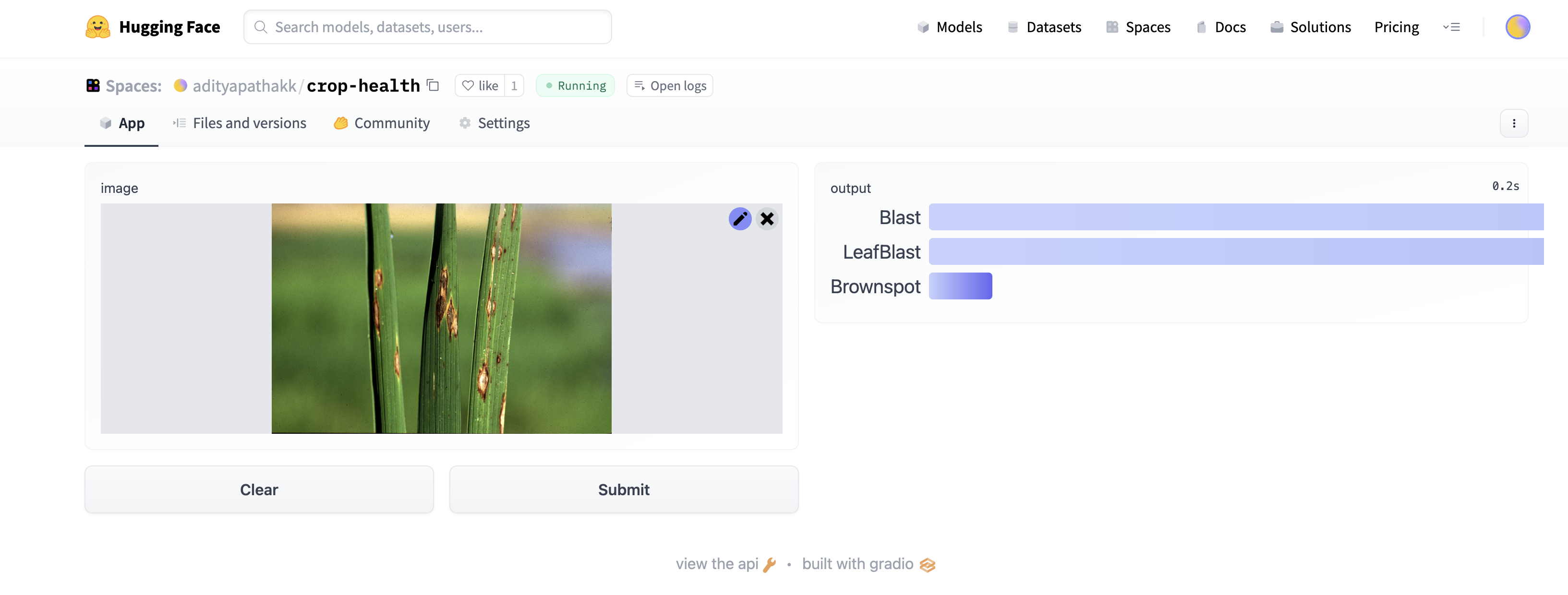The image size is (1568, 595).
Task: Go to the Settings tab
Action: coord(495,123)
